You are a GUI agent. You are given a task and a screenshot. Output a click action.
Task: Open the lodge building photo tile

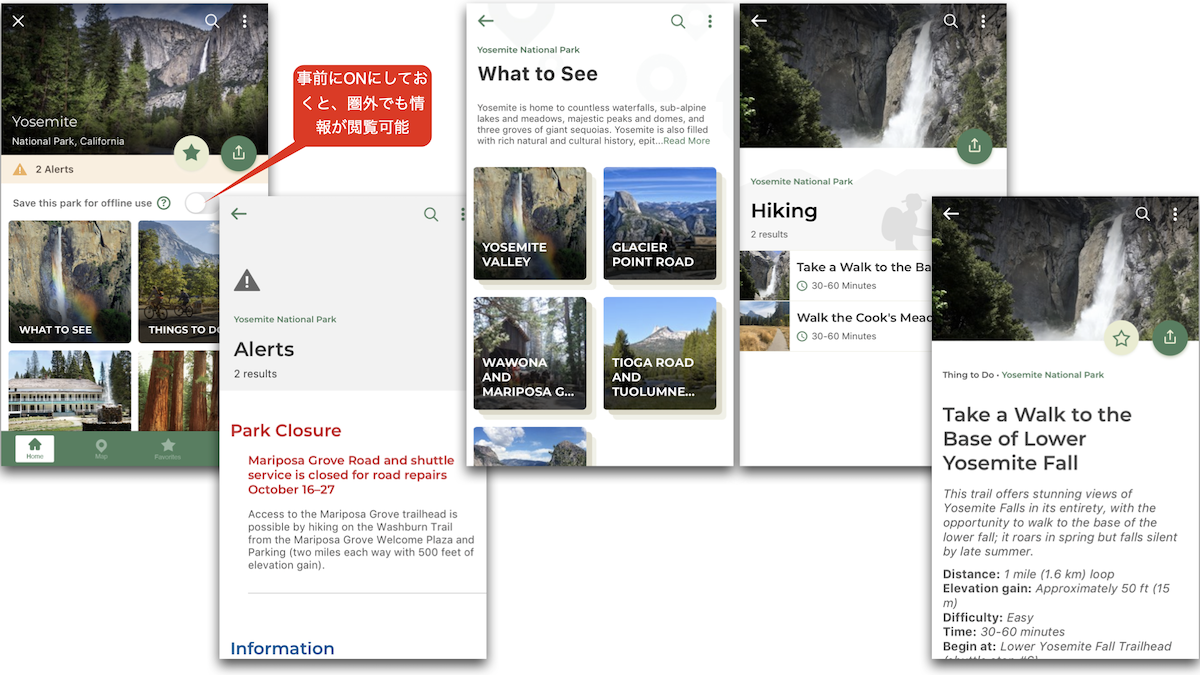click(x=70, y=390)
